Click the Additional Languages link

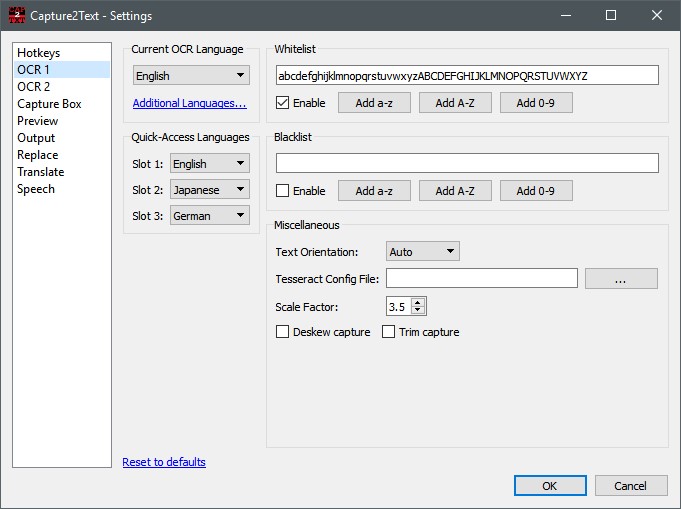(x=189, y=103)
